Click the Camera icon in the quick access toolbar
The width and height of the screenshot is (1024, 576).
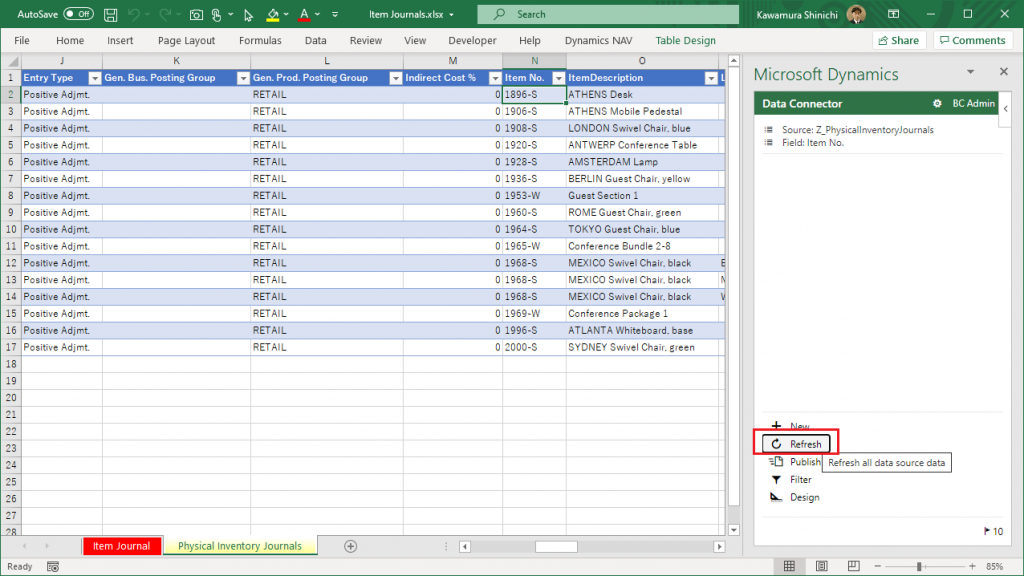click(196, 14)
